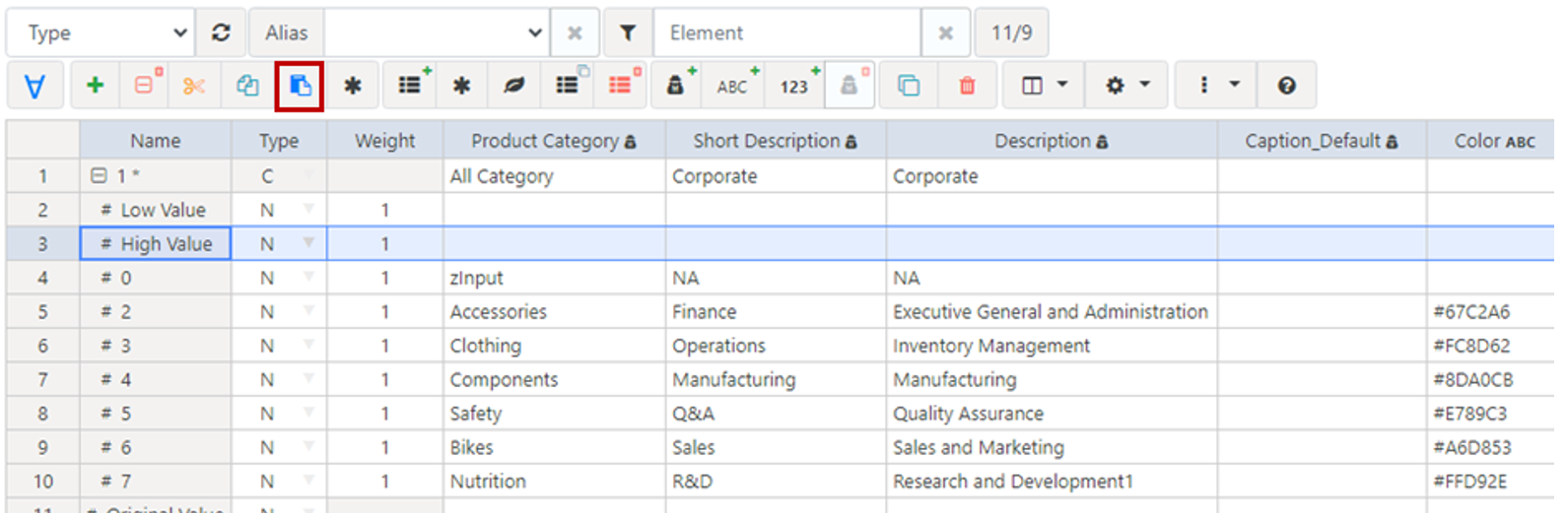
Task: Add a numeric attribute with 123+ icon
Action: tap(794, 86)
